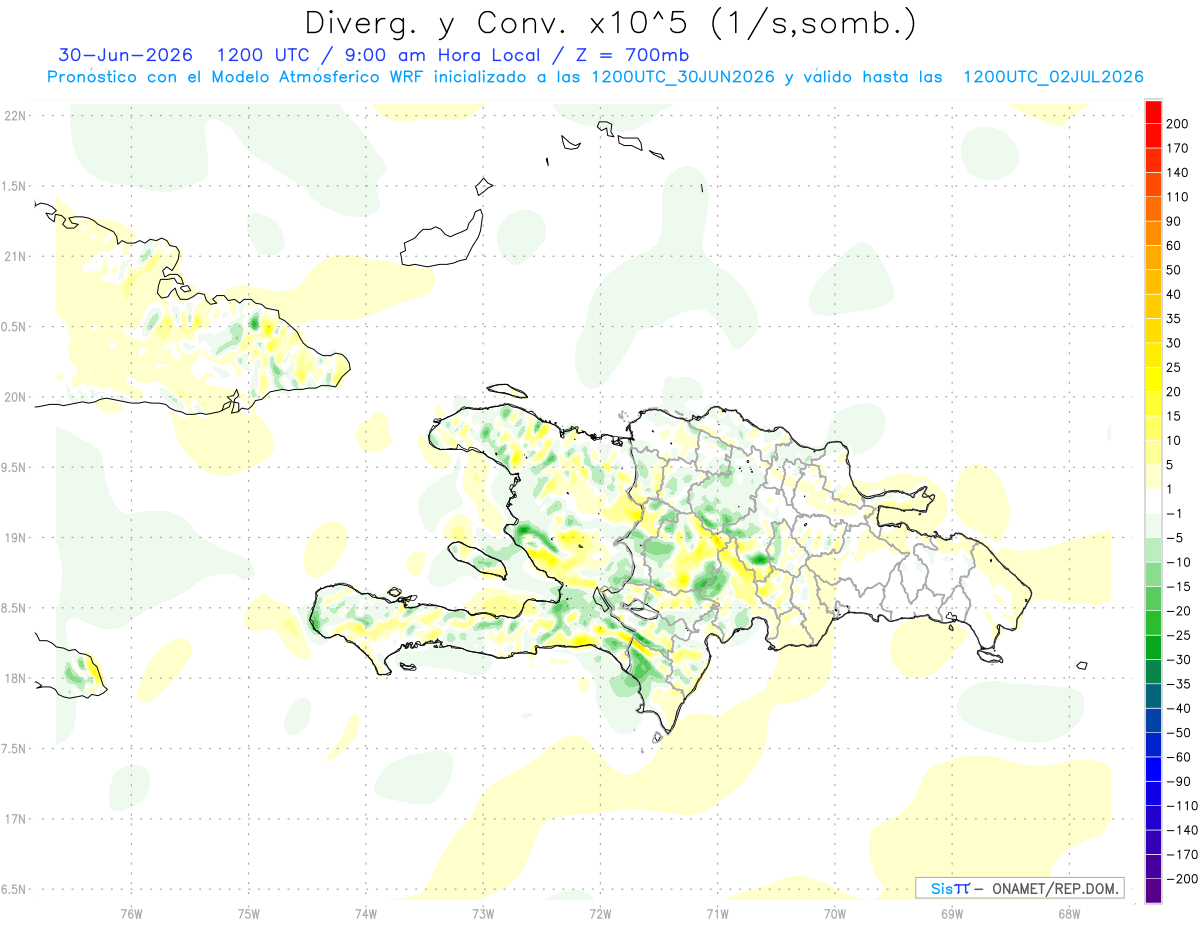Pick the red swatch above the 200 label

pyautogui.click(x=1153, y=112)
